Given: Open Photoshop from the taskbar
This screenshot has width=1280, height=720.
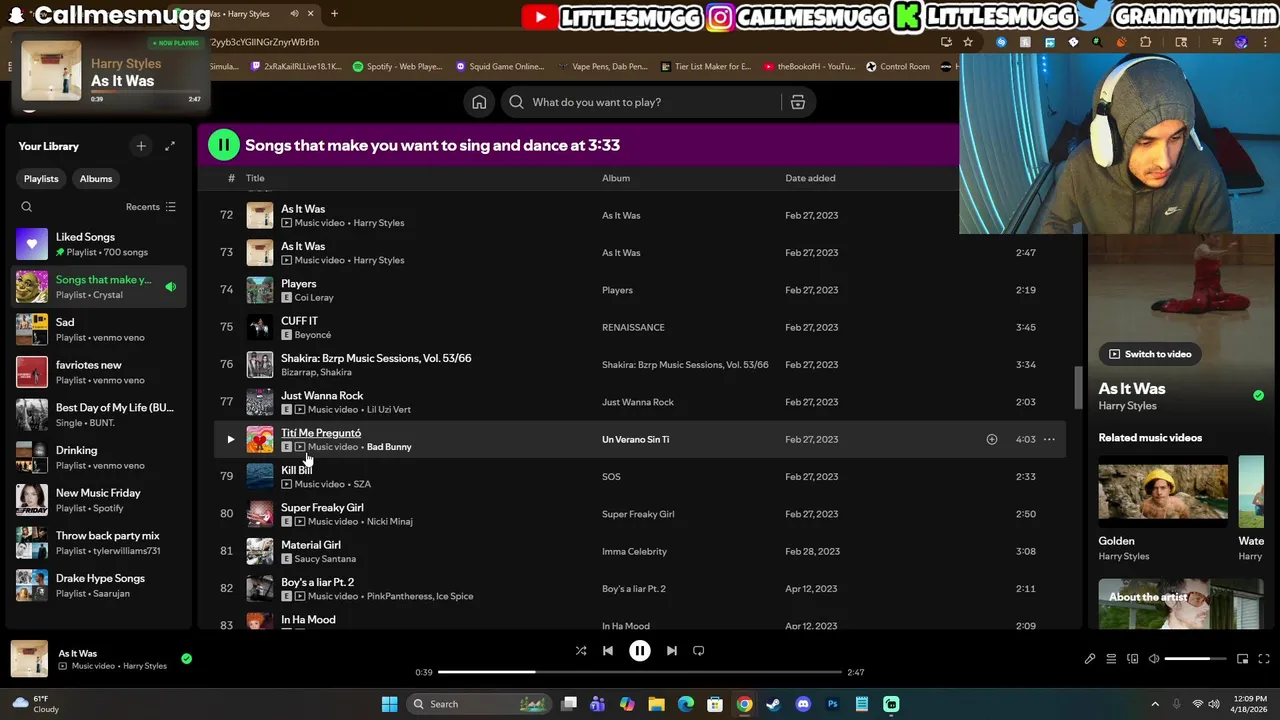Looking at the screenshot, I should pos(832,704).
